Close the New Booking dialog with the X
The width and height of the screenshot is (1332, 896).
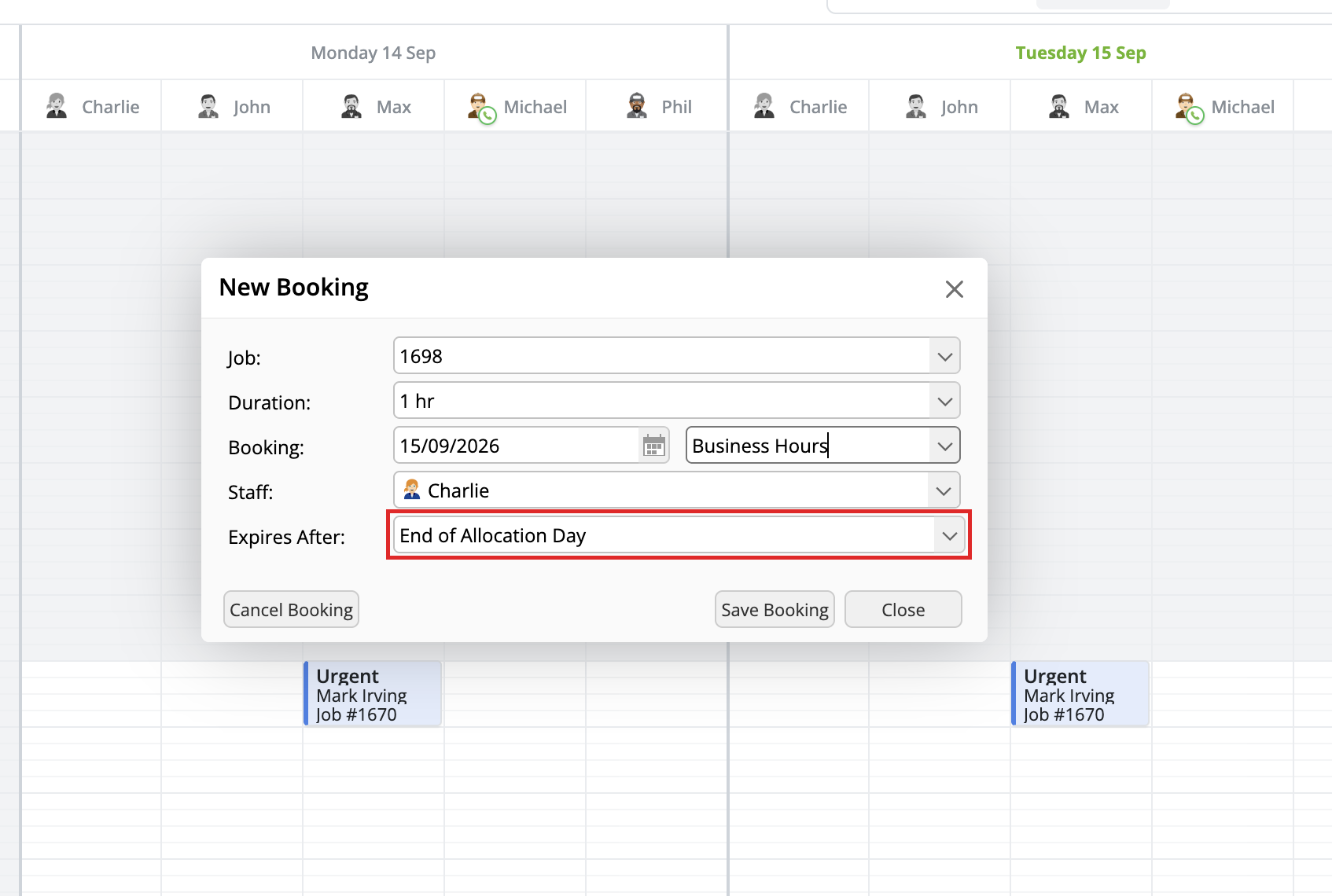point(954,289)
